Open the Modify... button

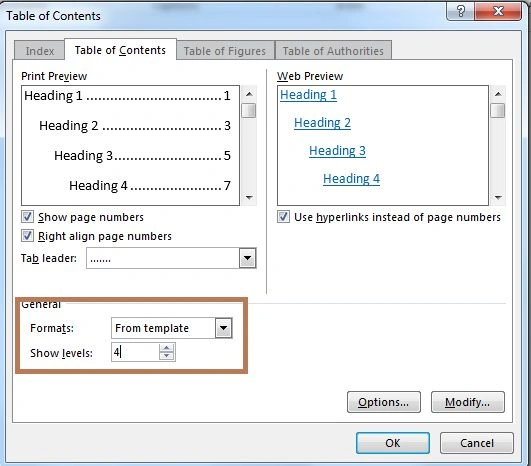point(468,402)
